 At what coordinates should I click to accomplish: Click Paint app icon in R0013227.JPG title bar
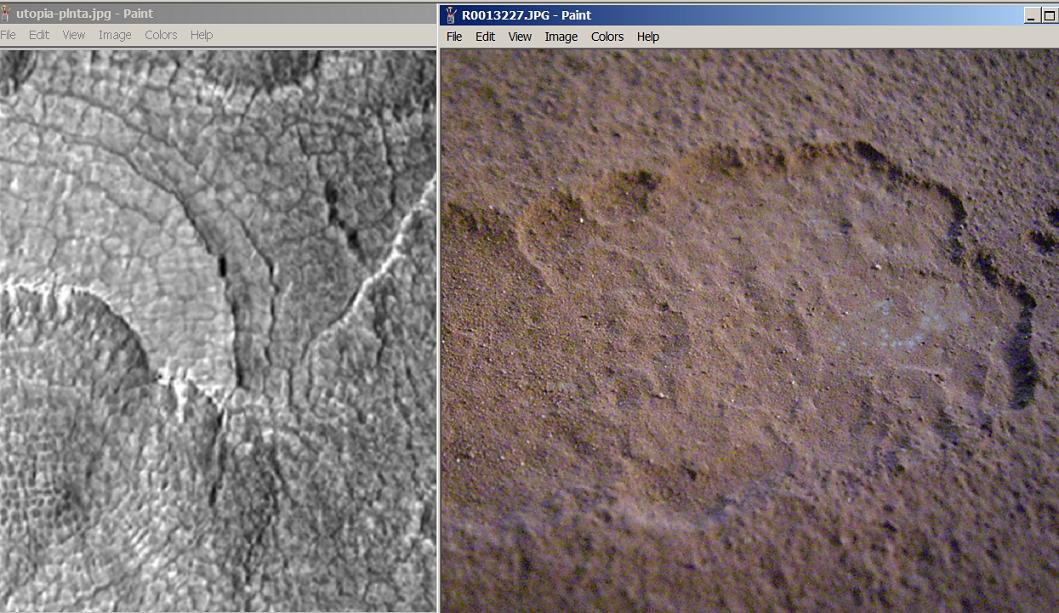[450, 15]
